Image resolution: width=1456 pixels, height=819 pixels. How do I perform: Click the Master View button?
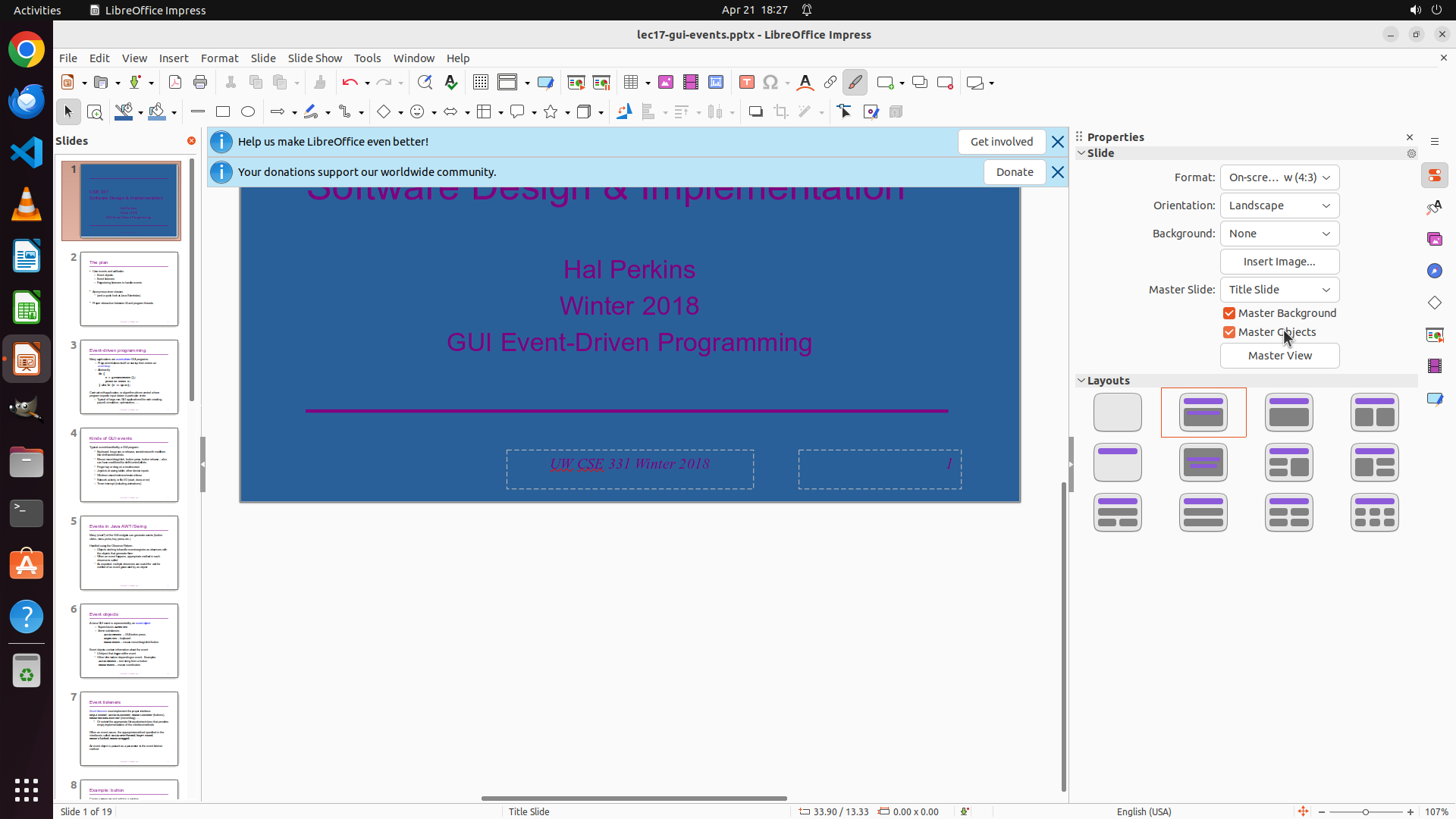point(1279,356)
